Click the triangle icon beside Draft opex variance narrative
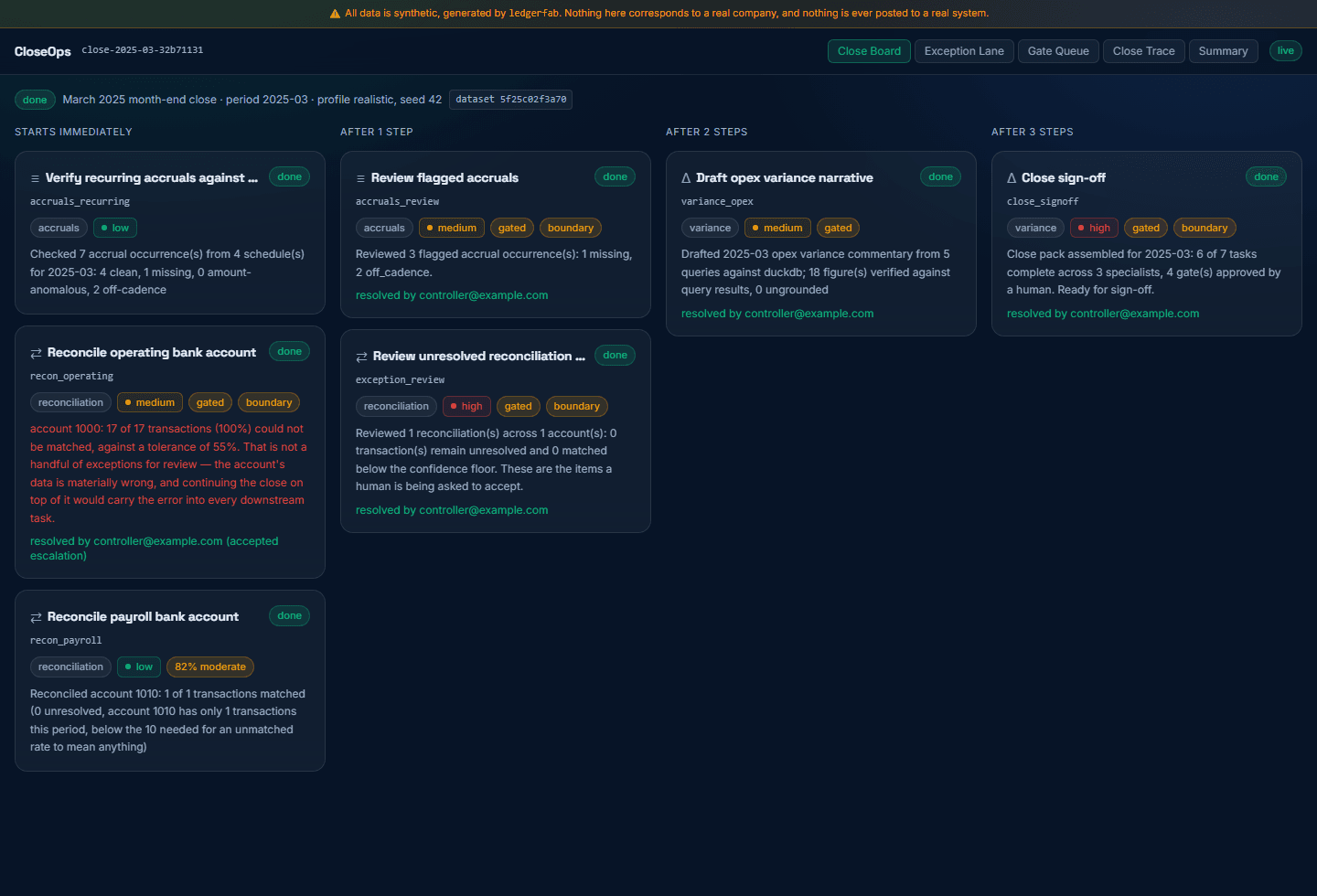Image resolution: width=1317 pixels, height=896 pixels. click(x=686, y=178)
